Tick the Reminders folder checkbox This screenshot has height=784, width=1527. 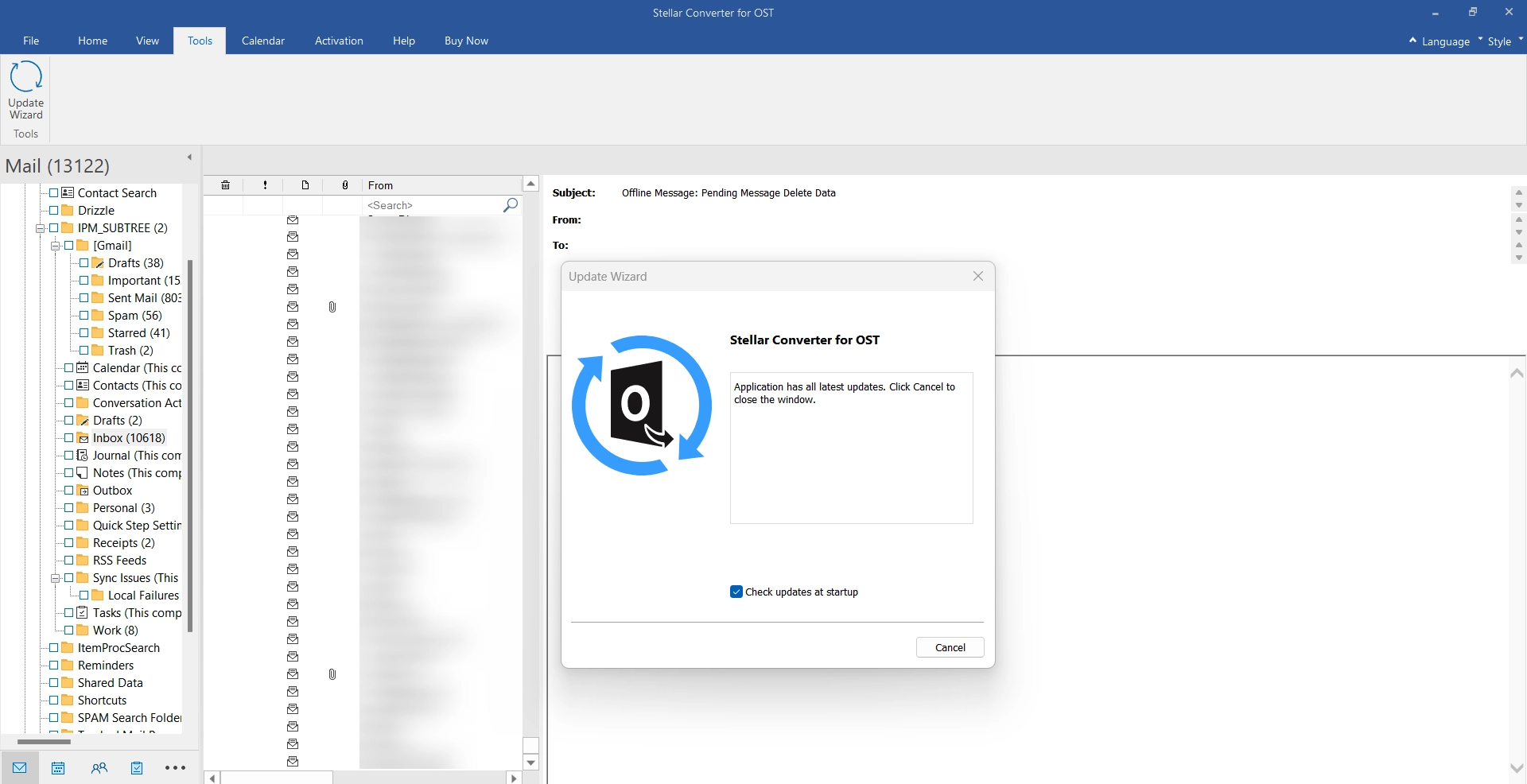point(54,666)
